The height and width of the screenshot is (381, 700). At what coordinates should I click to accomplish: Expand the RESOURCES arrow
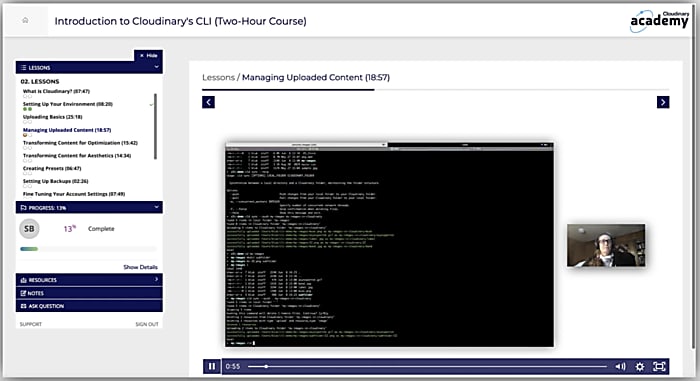point(156,280)
